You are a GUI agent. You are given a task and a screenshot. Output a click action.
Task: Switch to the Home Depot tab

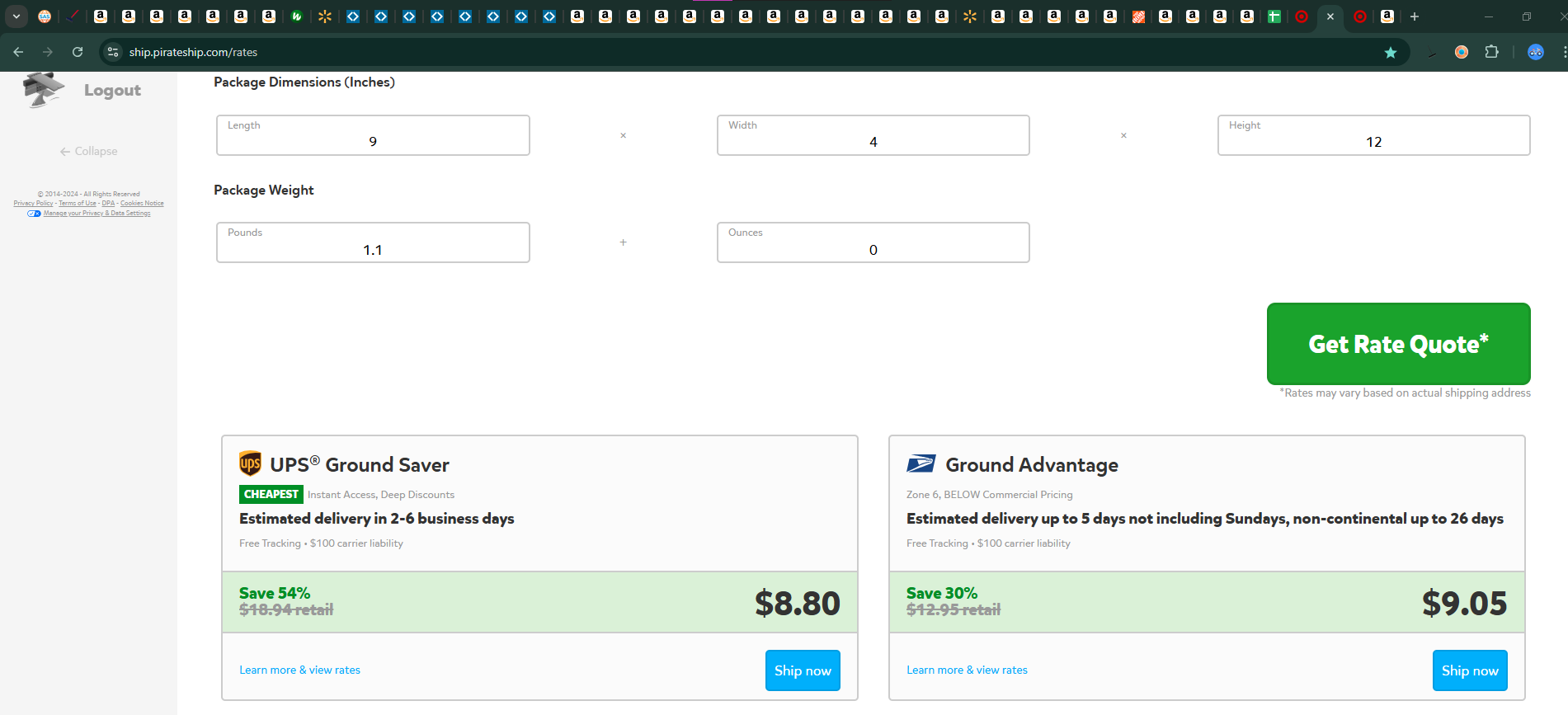click(x=1138, y=16)
